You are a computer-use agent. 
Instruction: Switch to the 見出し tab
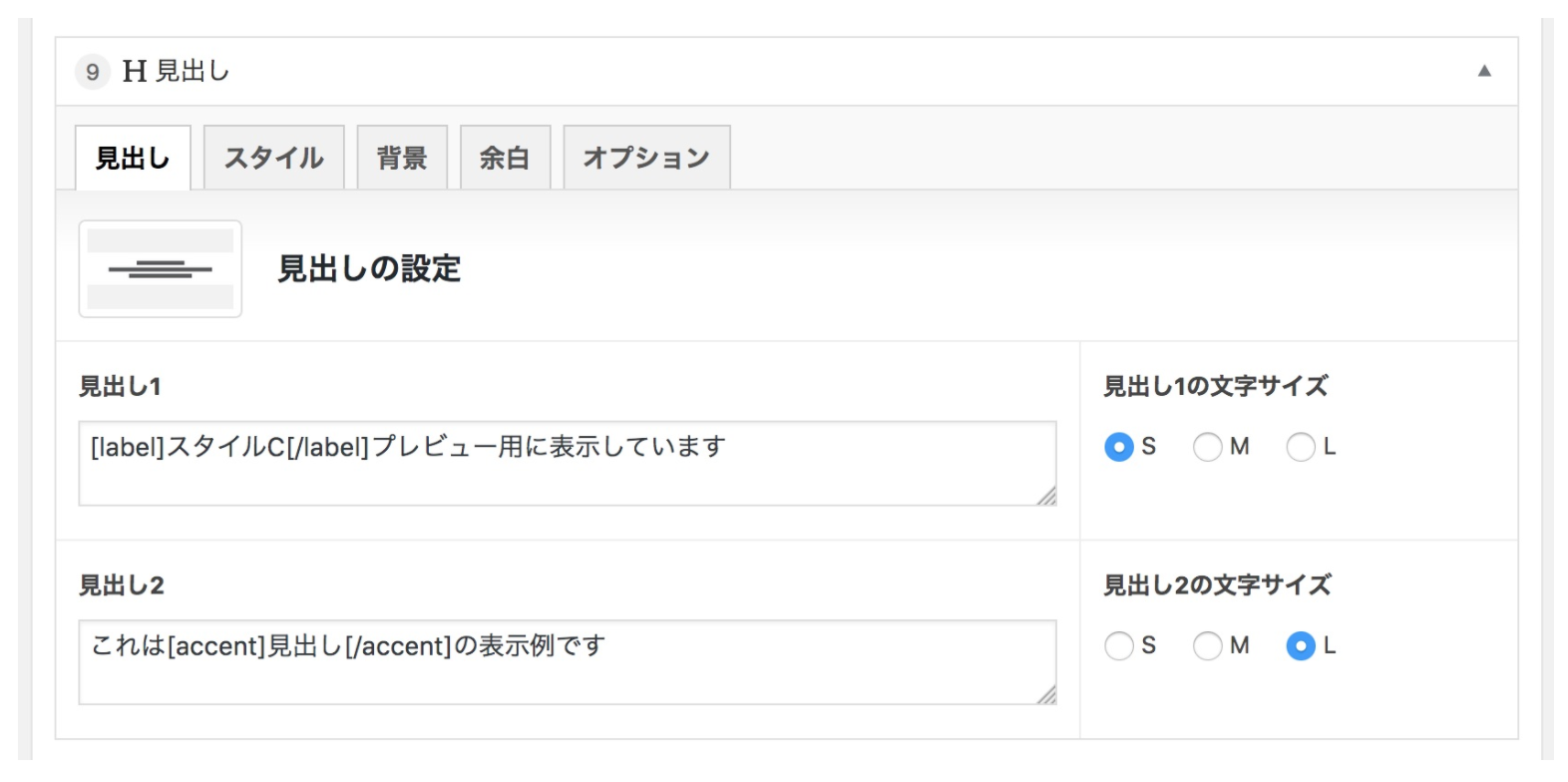133,158
